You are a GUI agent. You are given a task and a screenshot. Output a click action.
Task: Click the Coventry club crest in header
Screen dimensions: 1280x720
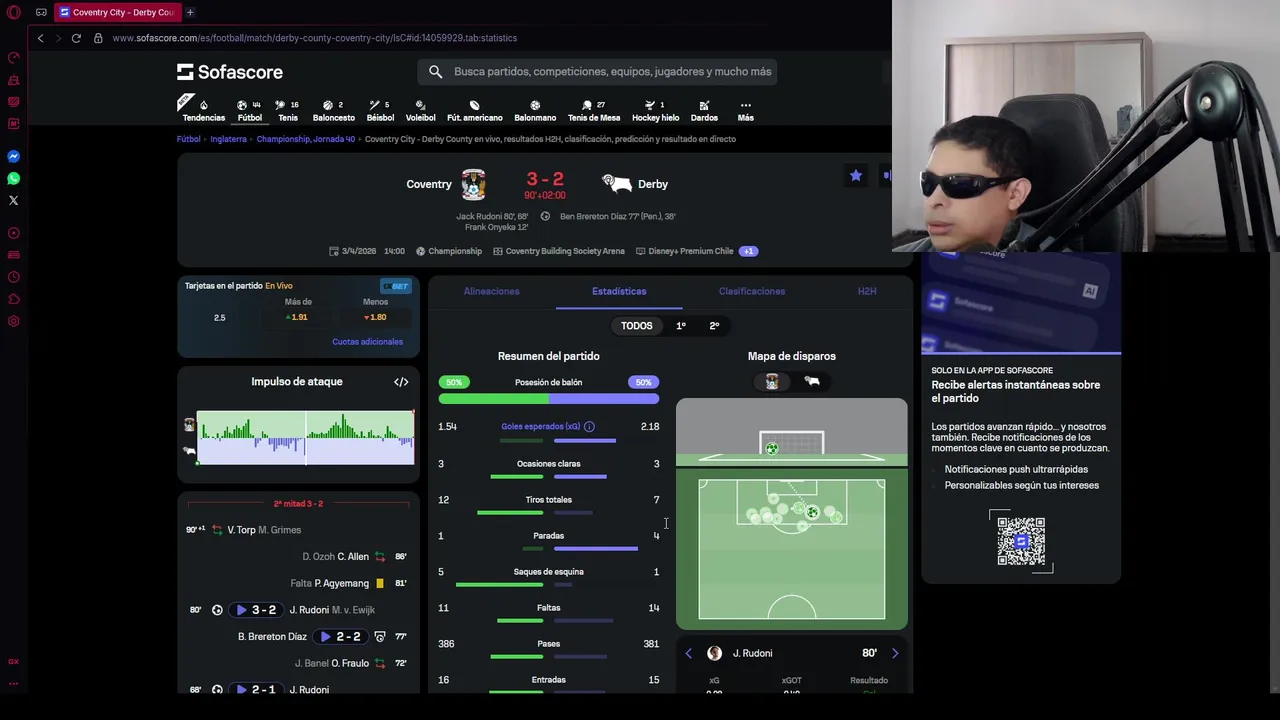click(473, 184)
